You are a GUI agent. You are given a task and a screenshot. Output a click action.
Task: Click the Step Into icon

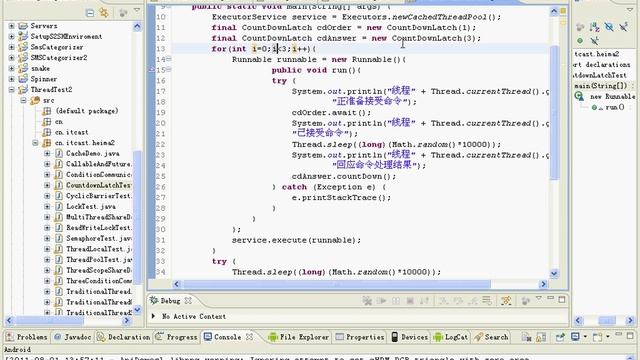(443, 301)
